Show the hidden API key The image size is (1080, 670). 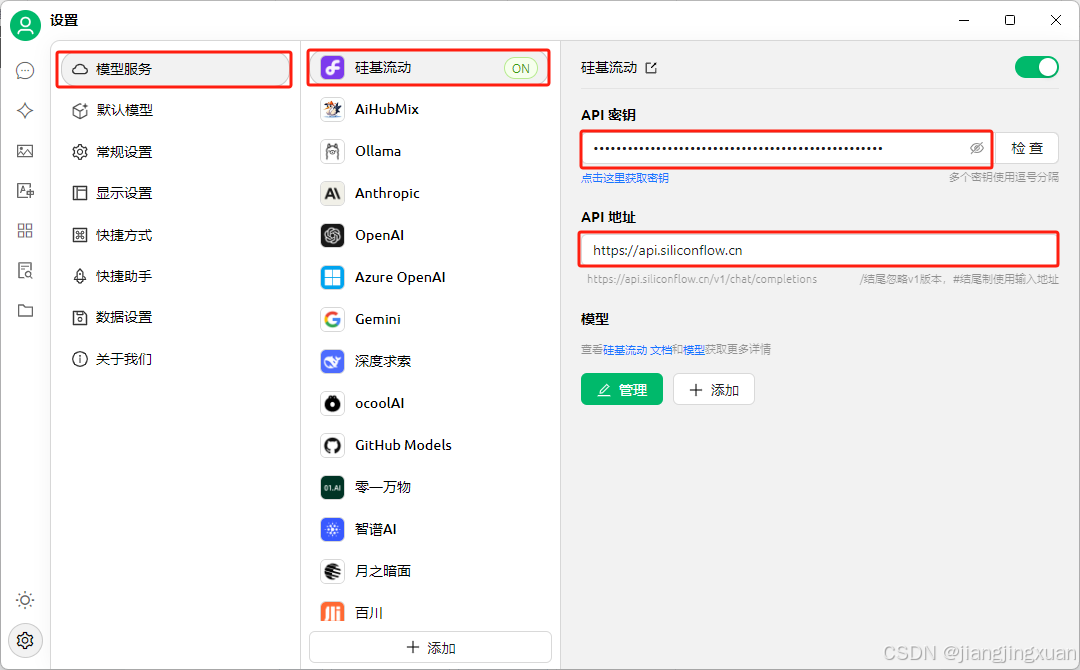click(976, 148)
